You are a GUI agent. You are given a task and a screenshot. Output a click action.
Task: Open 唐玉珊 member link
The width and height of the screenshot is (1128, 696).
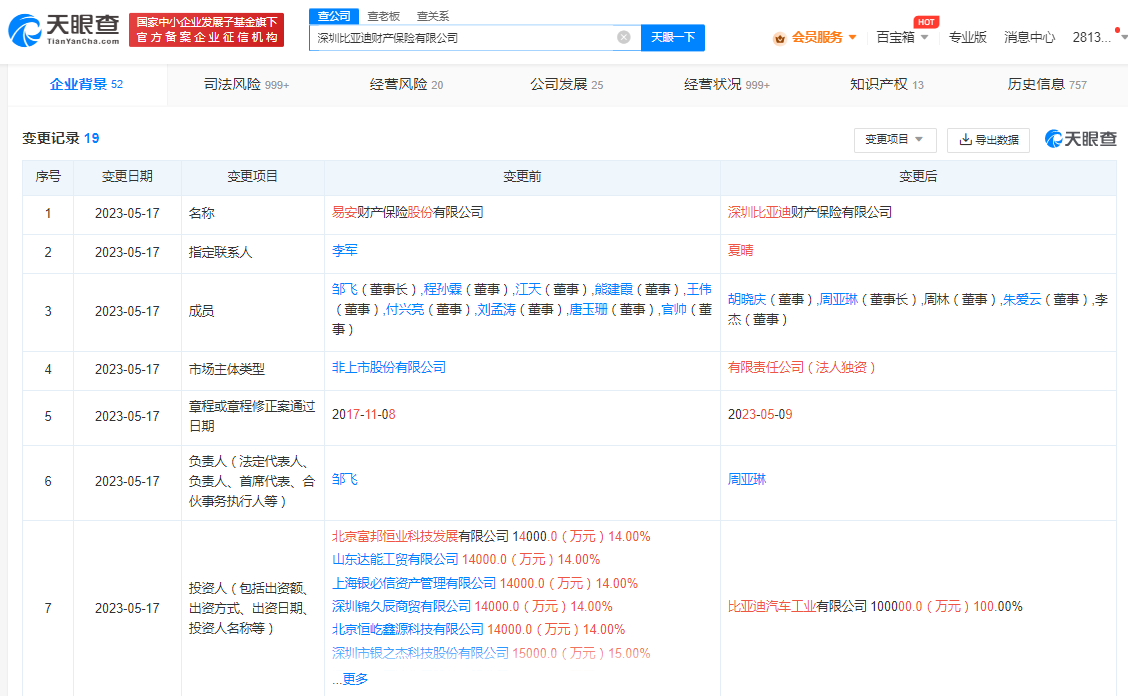[x=588, y=309]
